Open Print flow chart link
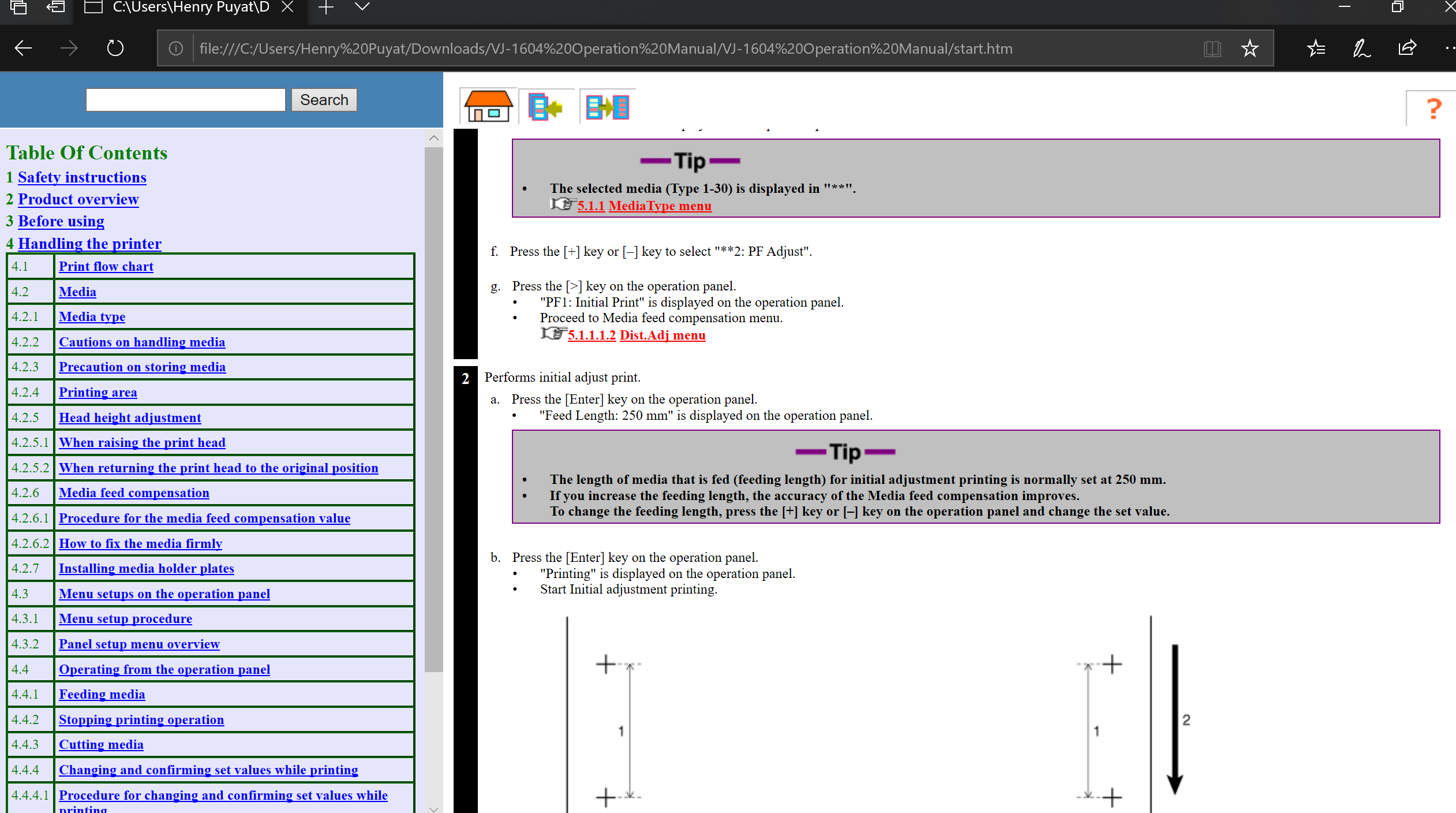The height and width of the screenshot is (813, 1456). pyautogui.click(x=106, y=266)
